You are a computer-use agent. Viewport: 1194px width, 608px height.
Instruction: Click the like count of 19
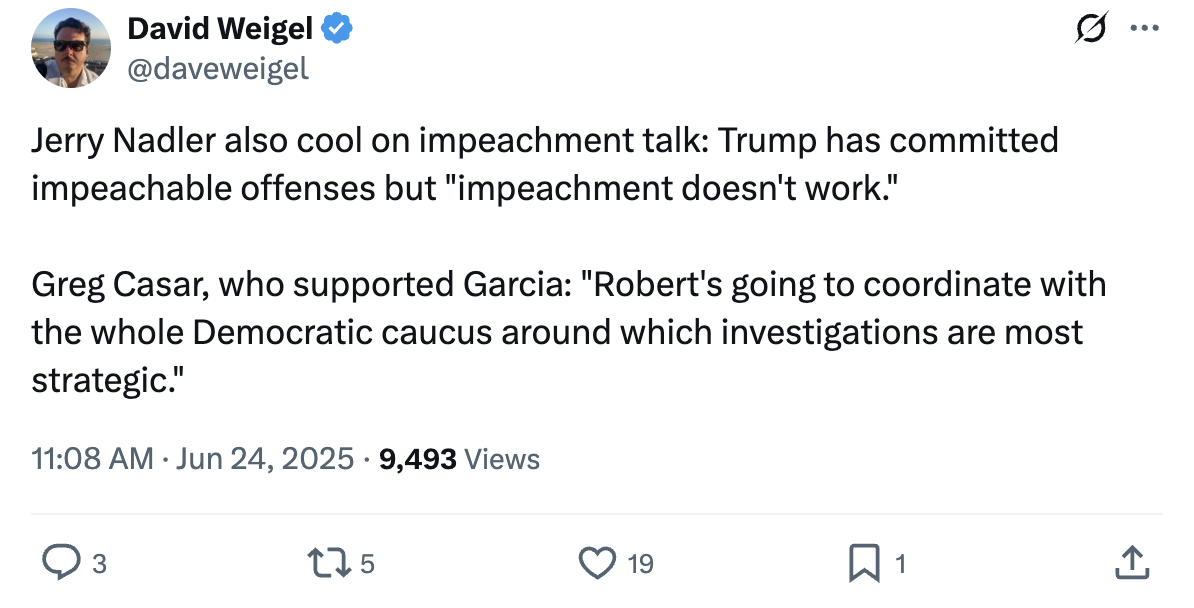[x=640, y=565]
